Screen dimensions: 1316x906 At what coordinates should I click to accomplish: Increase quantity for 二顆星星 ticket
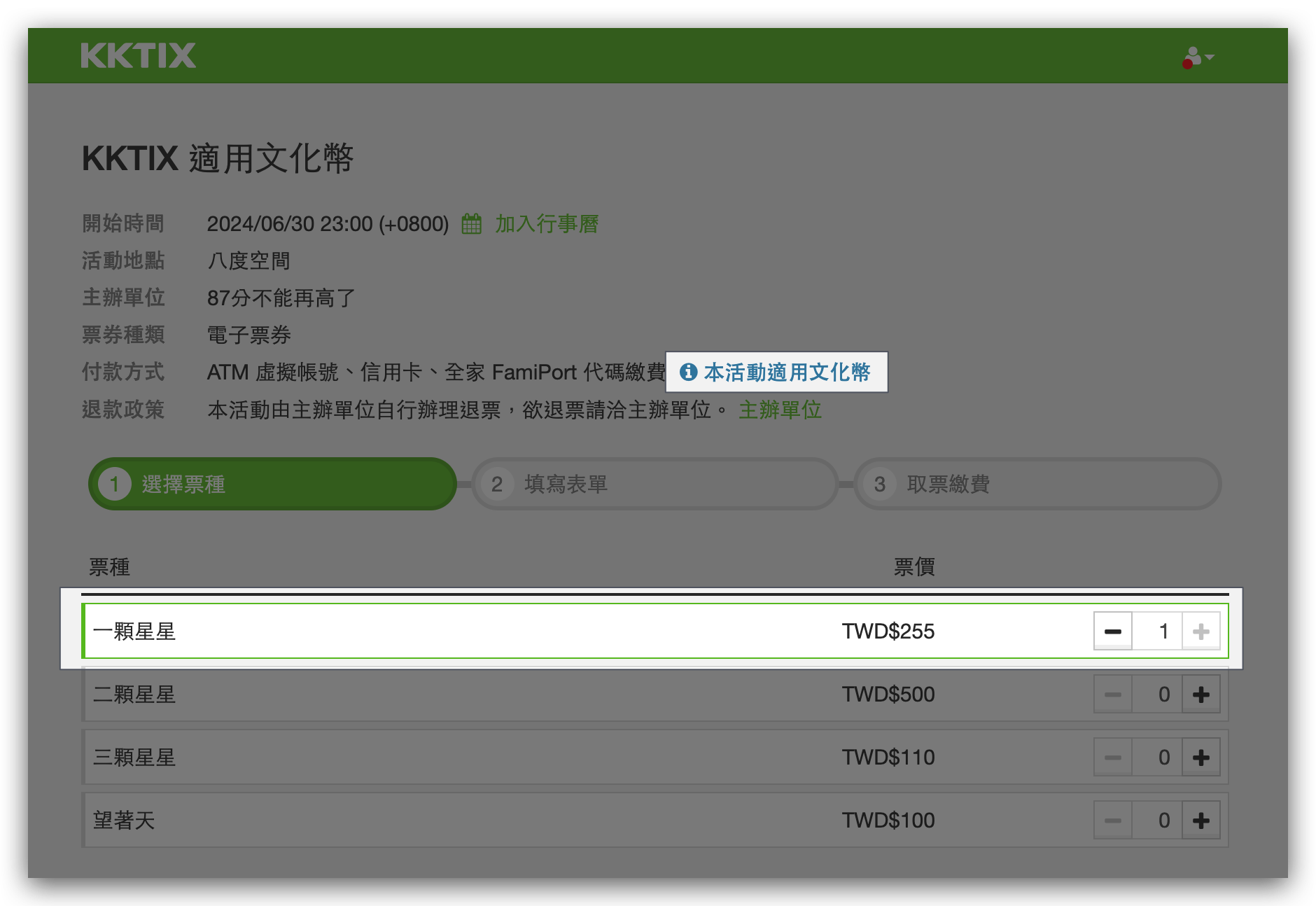[1201, 694]
